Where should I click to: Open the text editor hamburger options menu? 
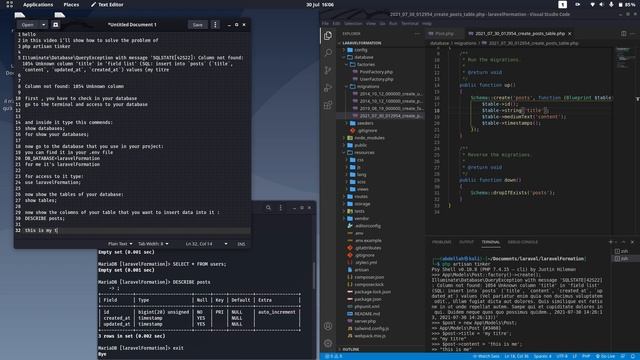coord(215,25)
